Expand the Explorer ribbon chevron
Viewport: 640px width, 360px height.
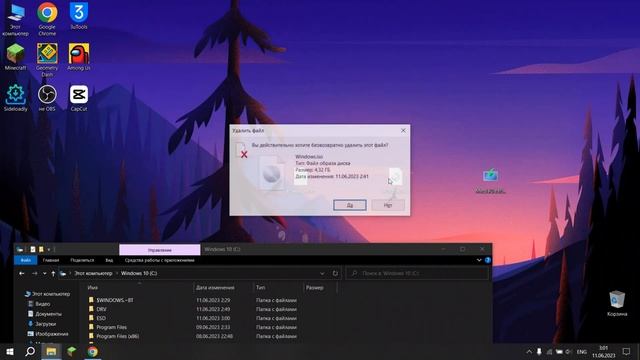pyautogui.click(x=479, y=260)
